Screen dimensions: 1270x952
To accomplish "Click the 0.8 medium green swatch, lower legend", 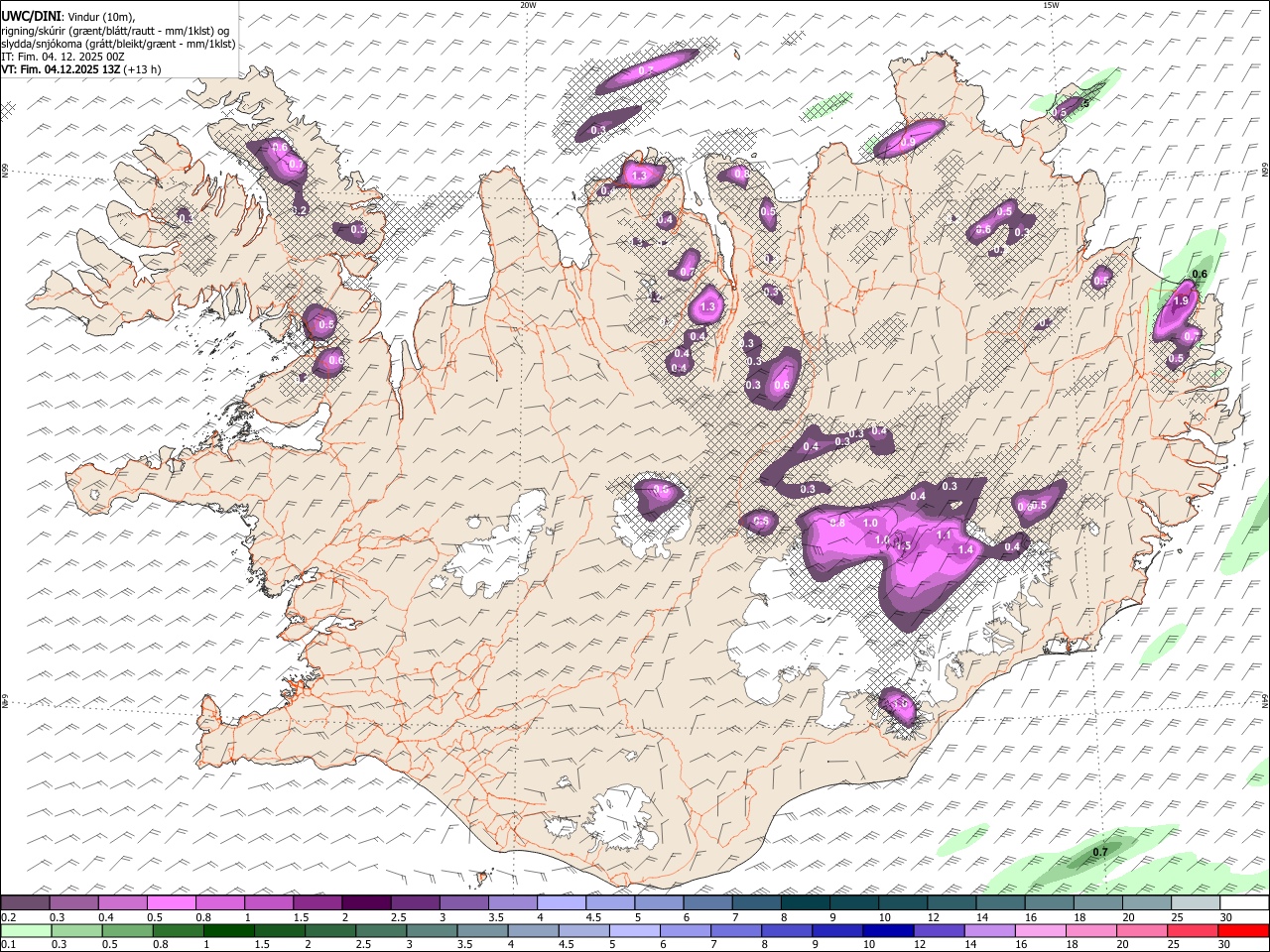I will (x=178, y=931).
